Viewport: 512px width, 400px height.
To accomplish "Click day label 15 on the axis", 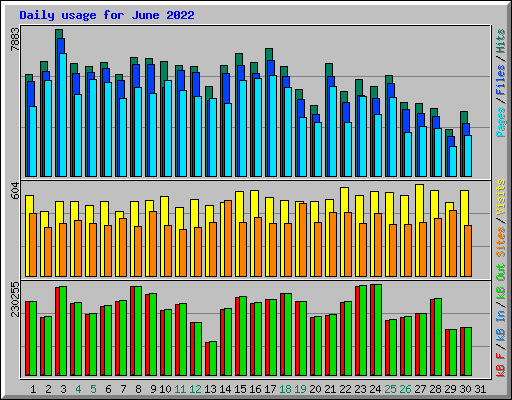I will point(240,389).
